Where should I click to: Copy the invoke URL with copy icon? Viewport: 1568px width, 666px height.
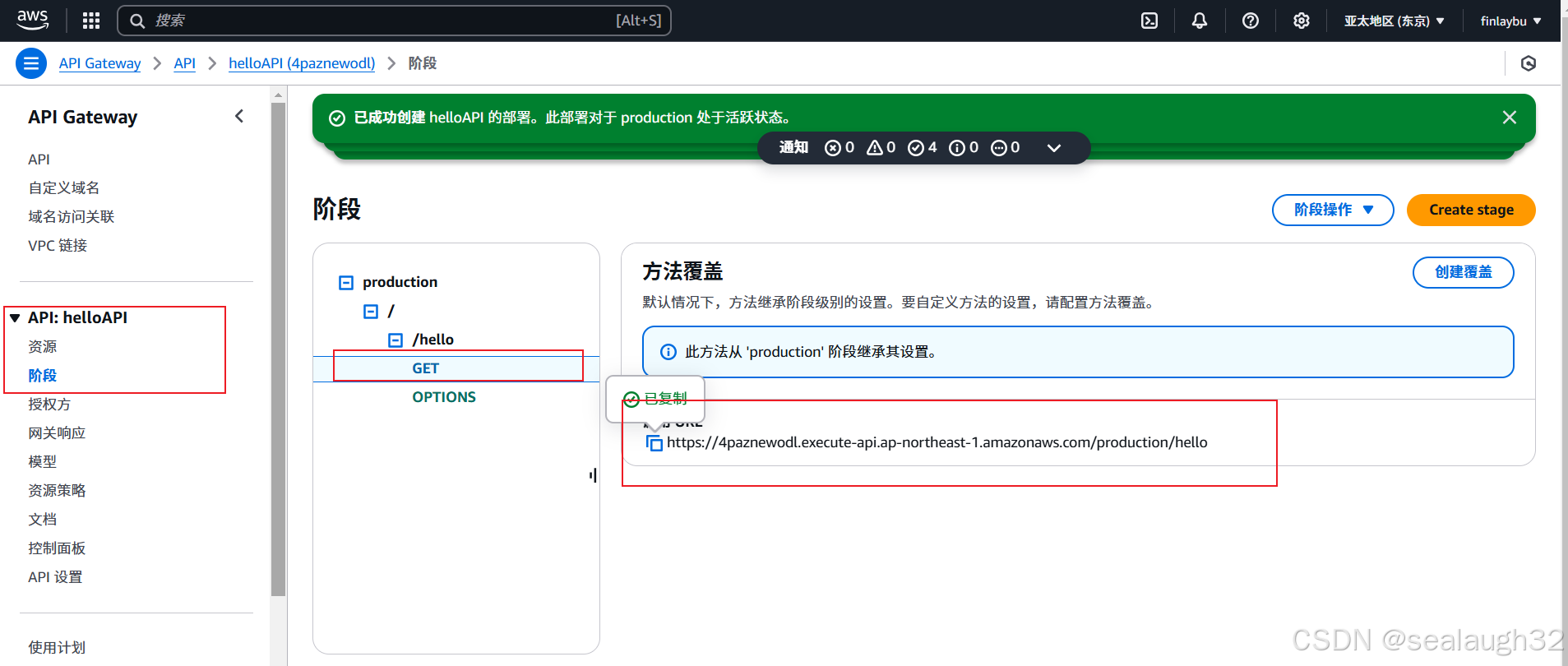654,443
